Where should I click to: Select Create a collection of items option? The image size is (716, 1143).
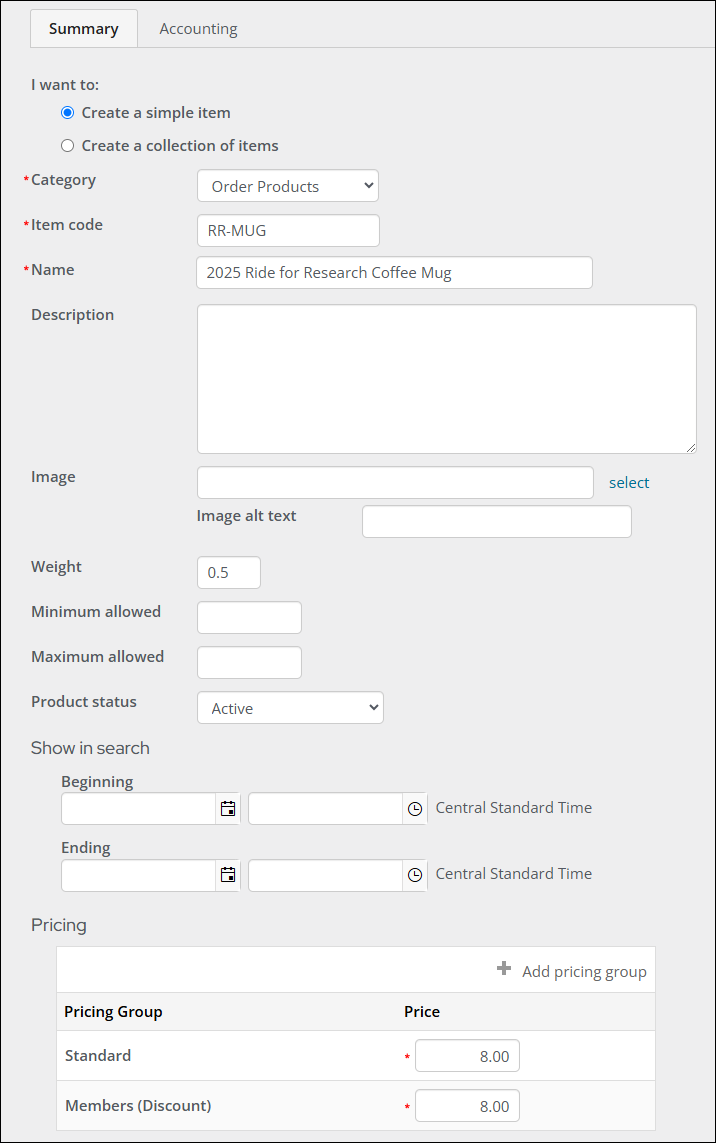point(68,145)
